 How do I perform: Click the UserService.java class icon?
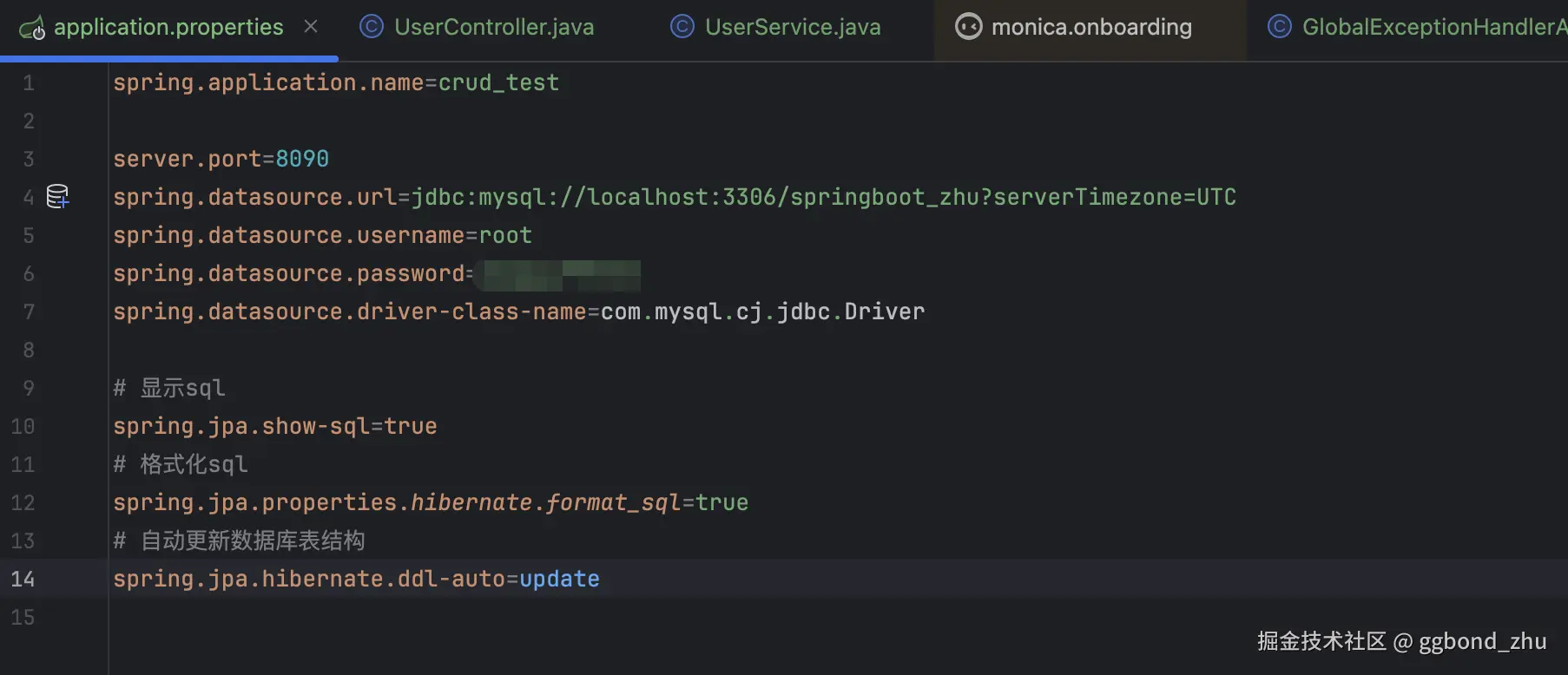click(x=682, y=27)
